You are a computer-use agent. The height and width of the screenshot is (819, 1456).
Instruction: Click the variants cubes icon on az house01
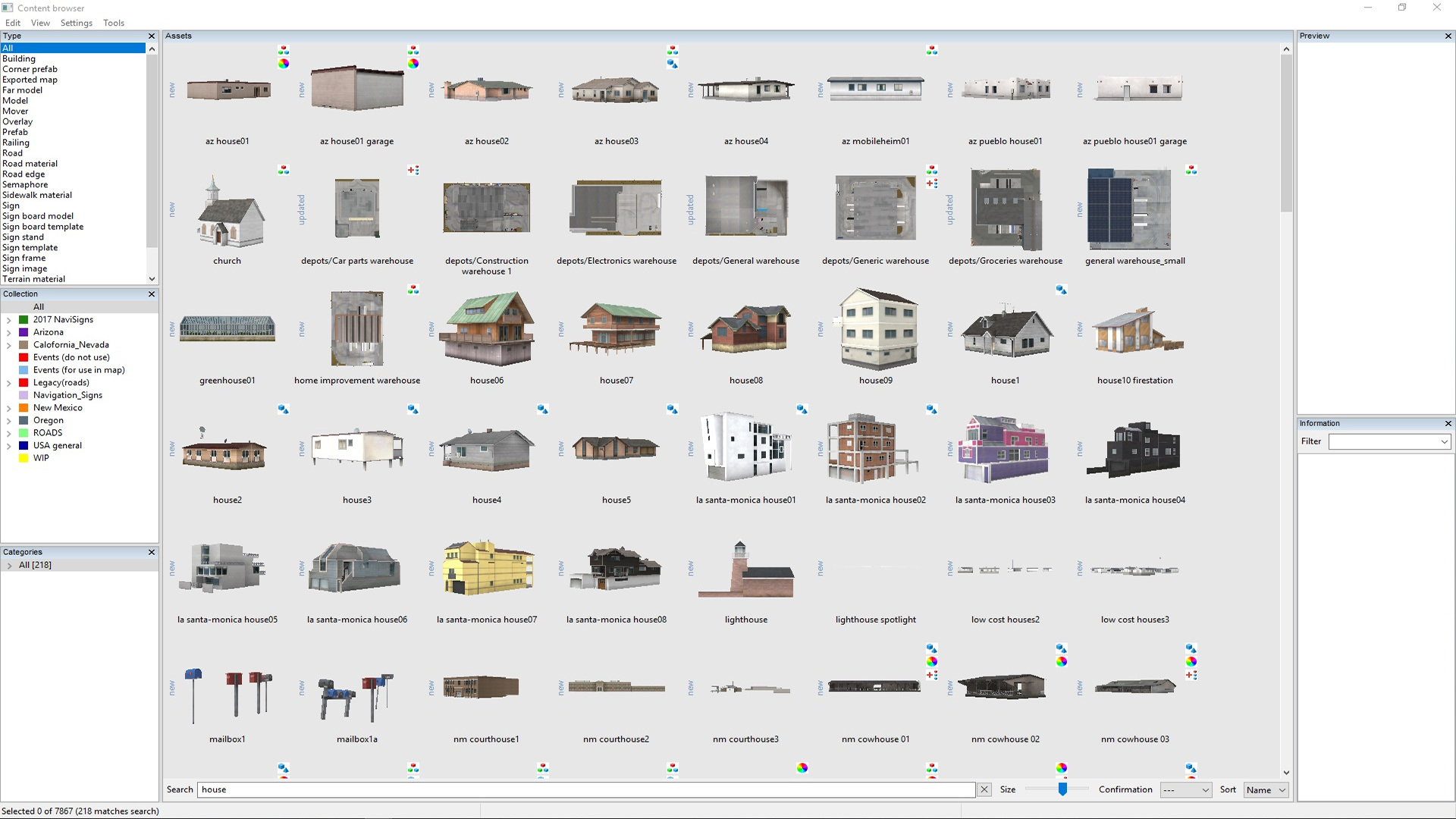(284, 51)
